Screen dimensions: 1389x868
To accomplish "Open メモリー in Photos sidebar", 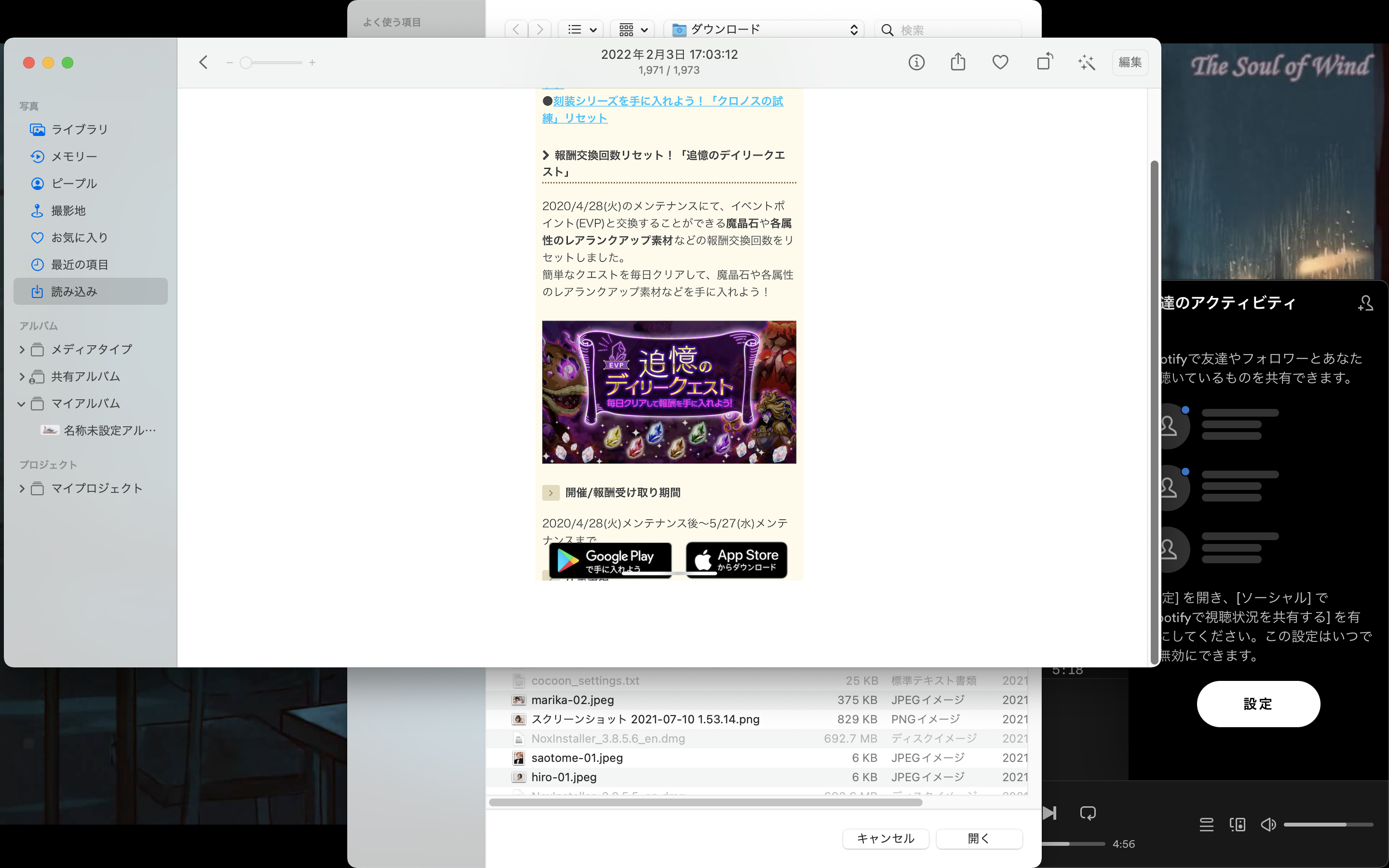I will [91, 156].
